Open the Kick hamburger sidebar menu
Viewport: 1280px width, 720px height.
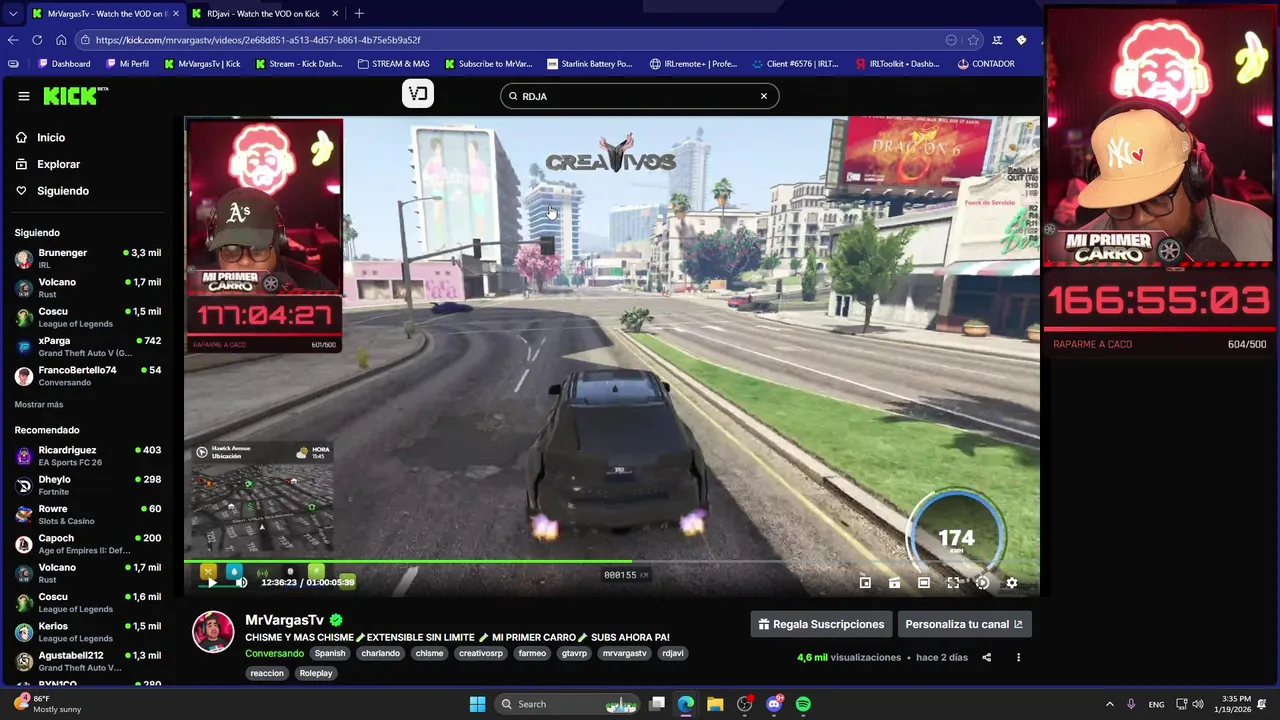tap(23, 96)
